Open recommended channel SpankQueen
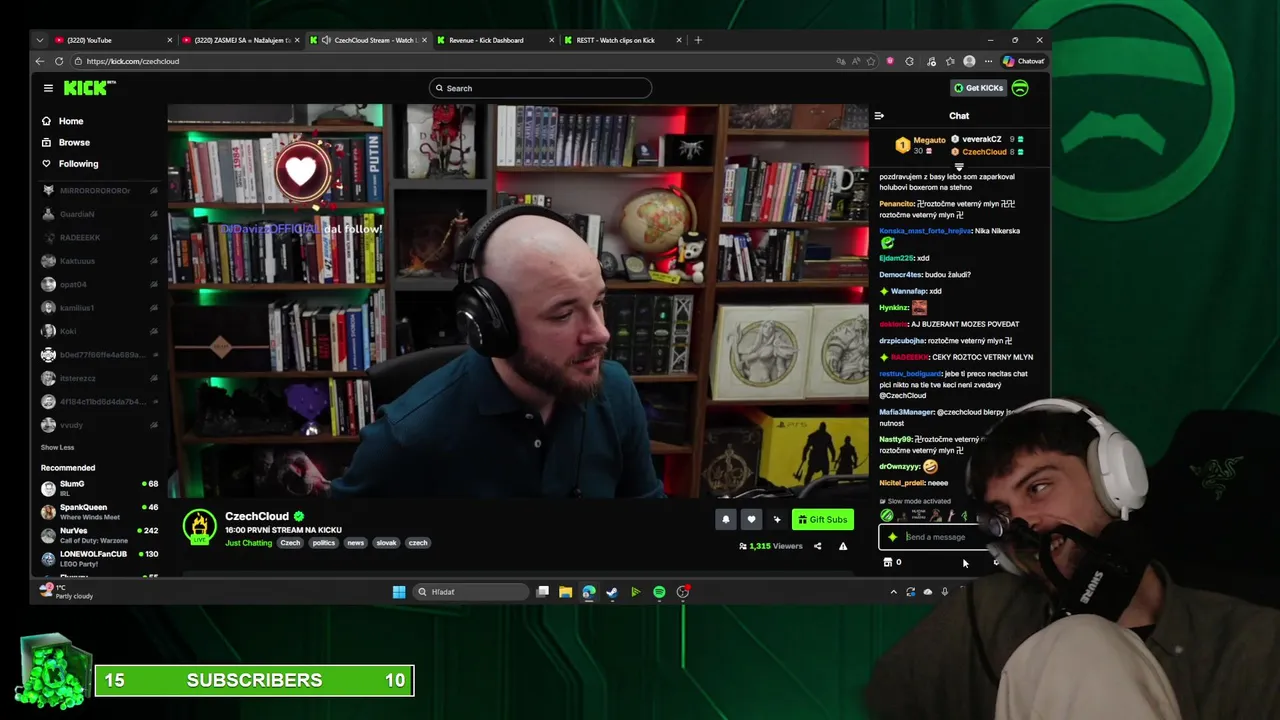This screenshot has width=1280, height=720. [x=99, y=511]
